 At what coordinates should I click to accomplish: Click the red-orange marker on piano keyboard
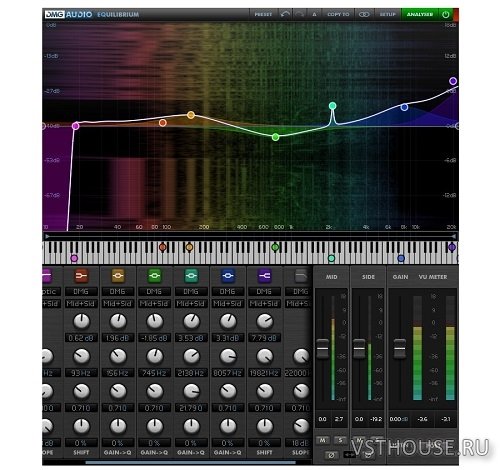[x=162, y=247]
